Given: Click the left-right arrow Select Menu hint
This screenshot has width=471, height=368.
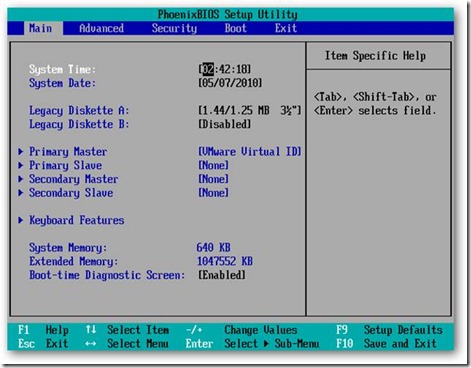Looking at the screenshot, I should point(127,344).
